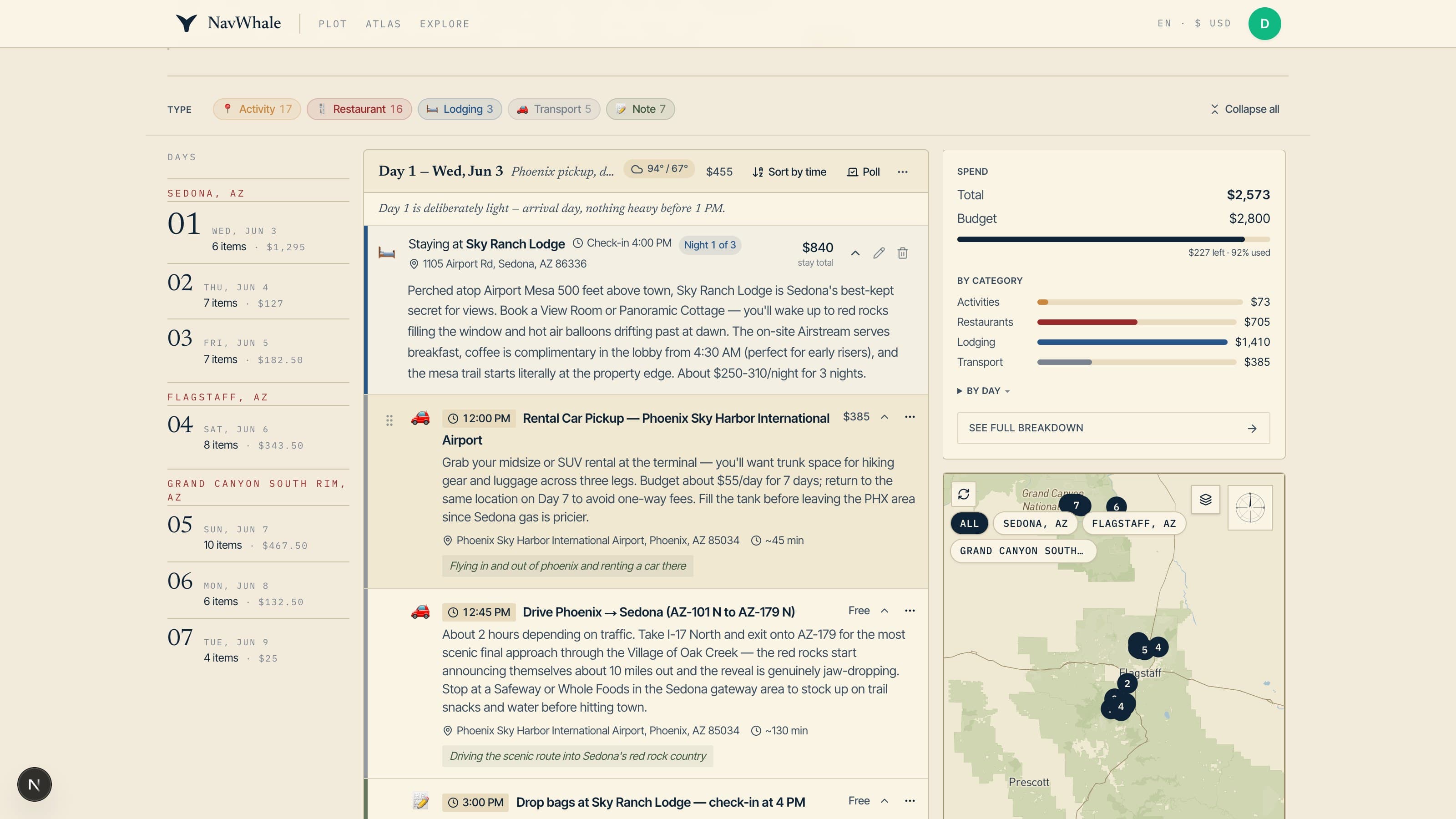Jump to day 06 Mon, Jun 8

tap(258, 590)
